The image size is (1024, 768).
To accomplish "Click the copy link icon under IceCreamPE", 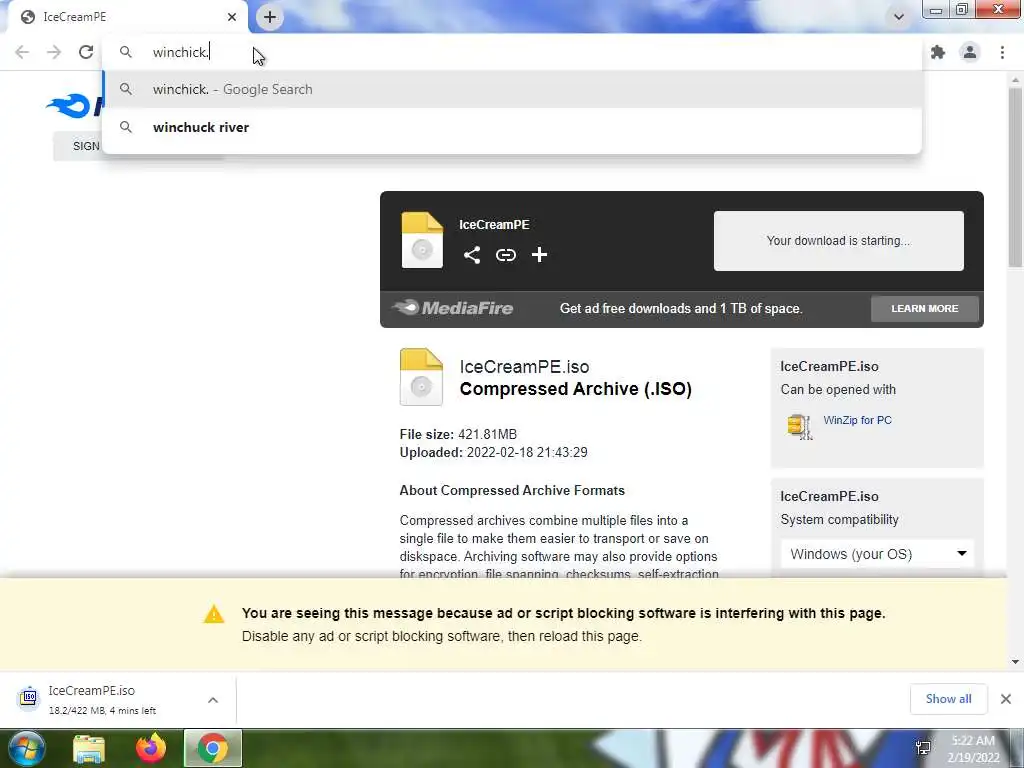I will pyautogui.click(x=505, y=255).
